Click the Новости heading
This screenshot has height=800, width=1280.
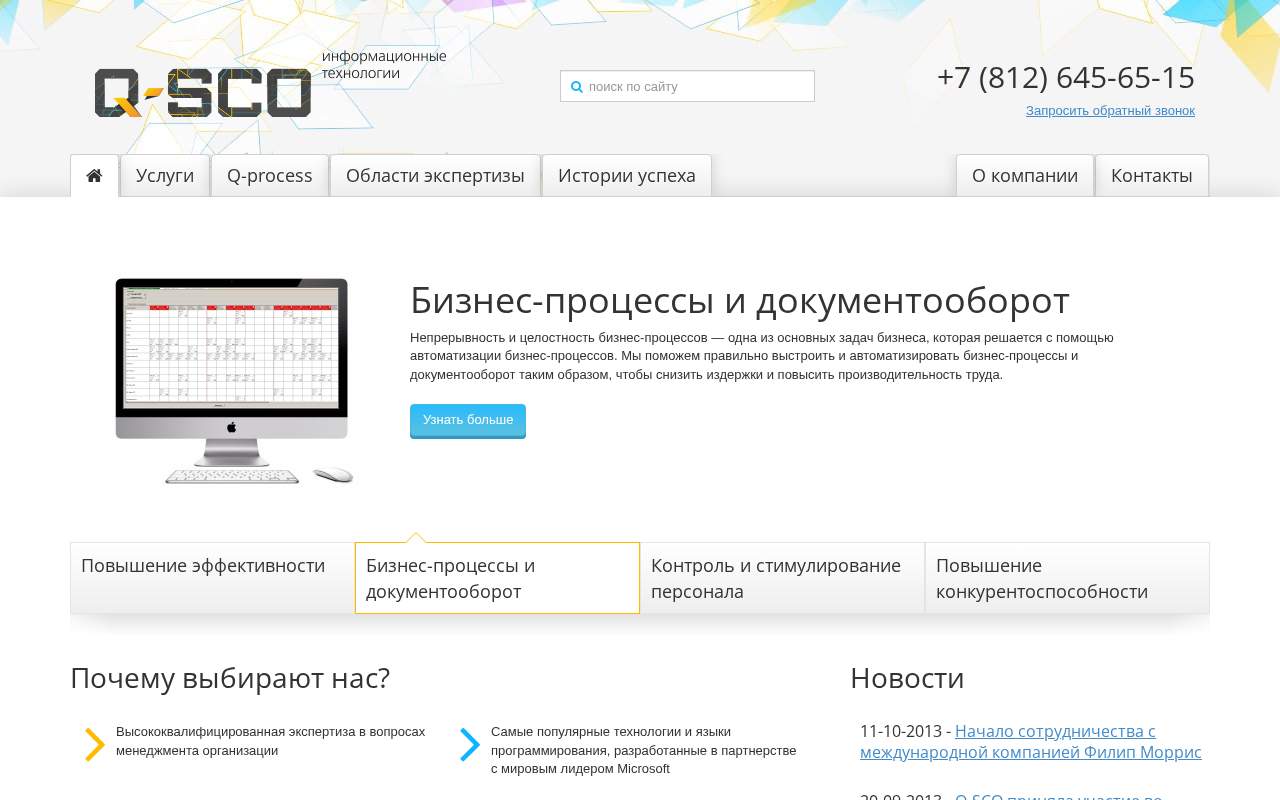coord(907,678)
